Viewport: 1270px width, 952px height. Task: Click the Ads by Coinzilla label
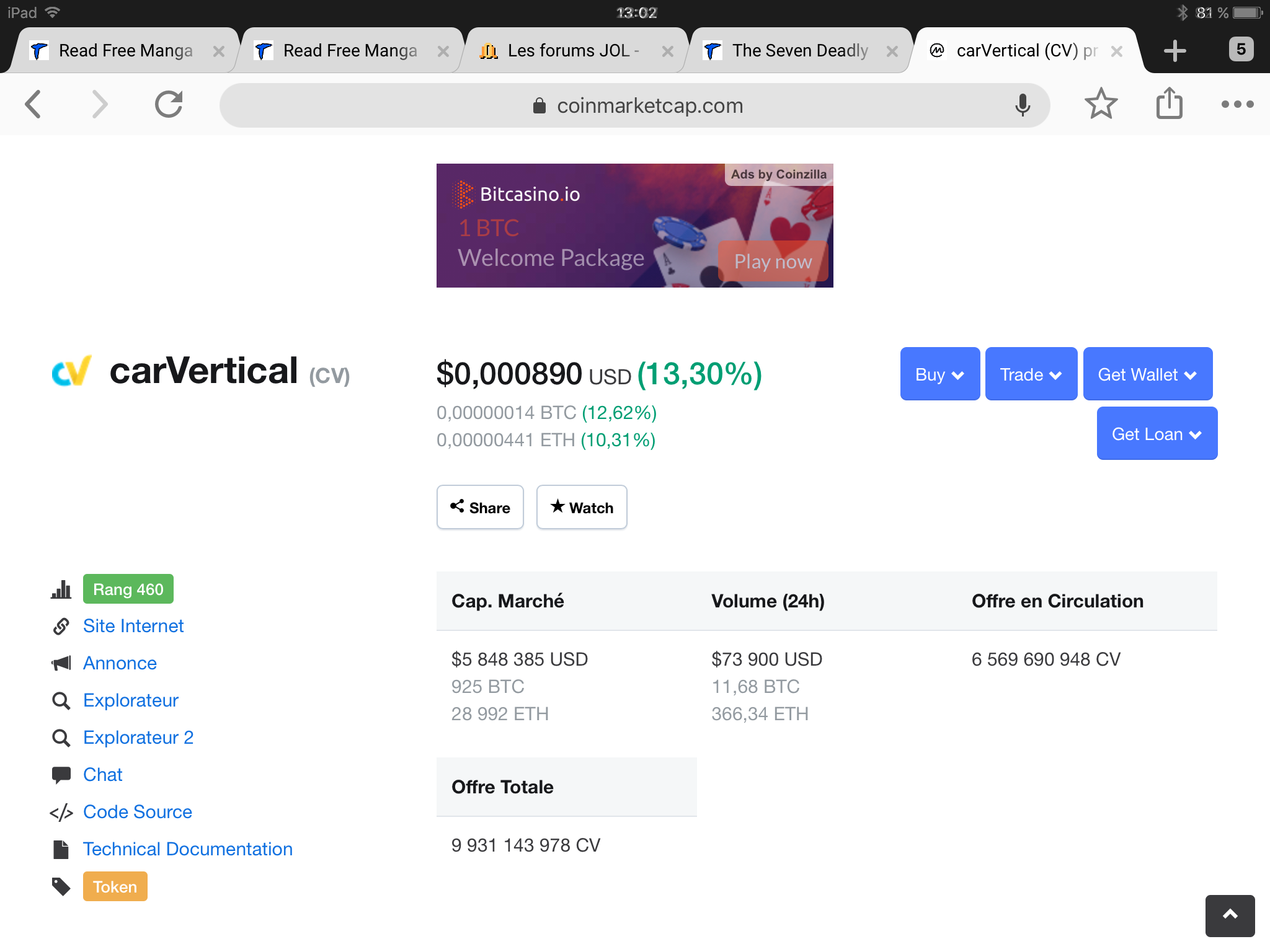[779, 174]
